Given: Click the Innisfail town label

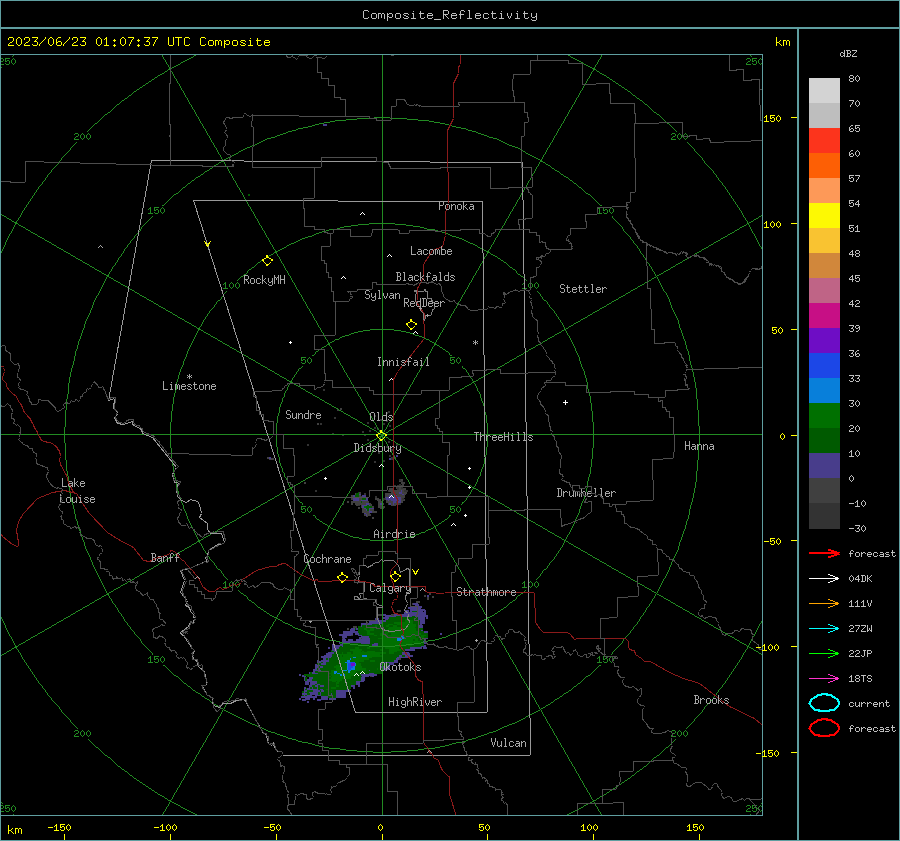Looking at the screenshot, I should [x=403, y=362].
